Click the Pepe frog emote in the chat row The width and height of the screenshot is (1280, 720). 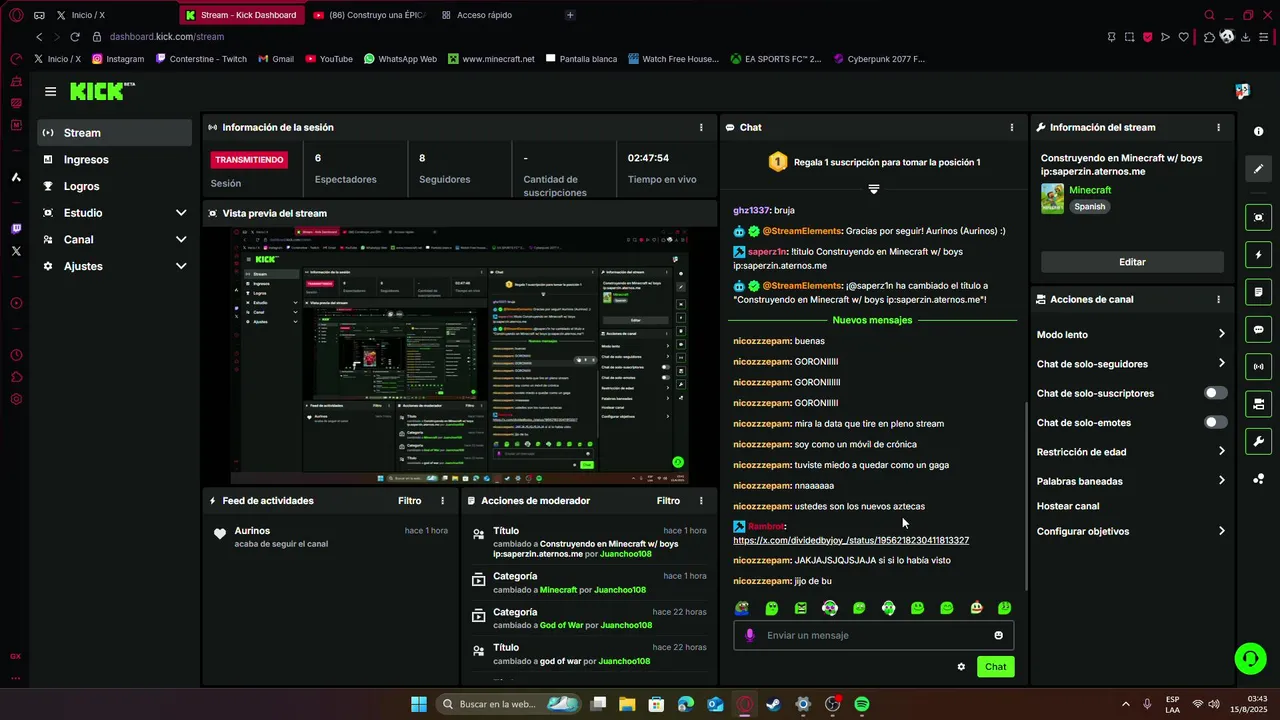(x=742, y=608)
